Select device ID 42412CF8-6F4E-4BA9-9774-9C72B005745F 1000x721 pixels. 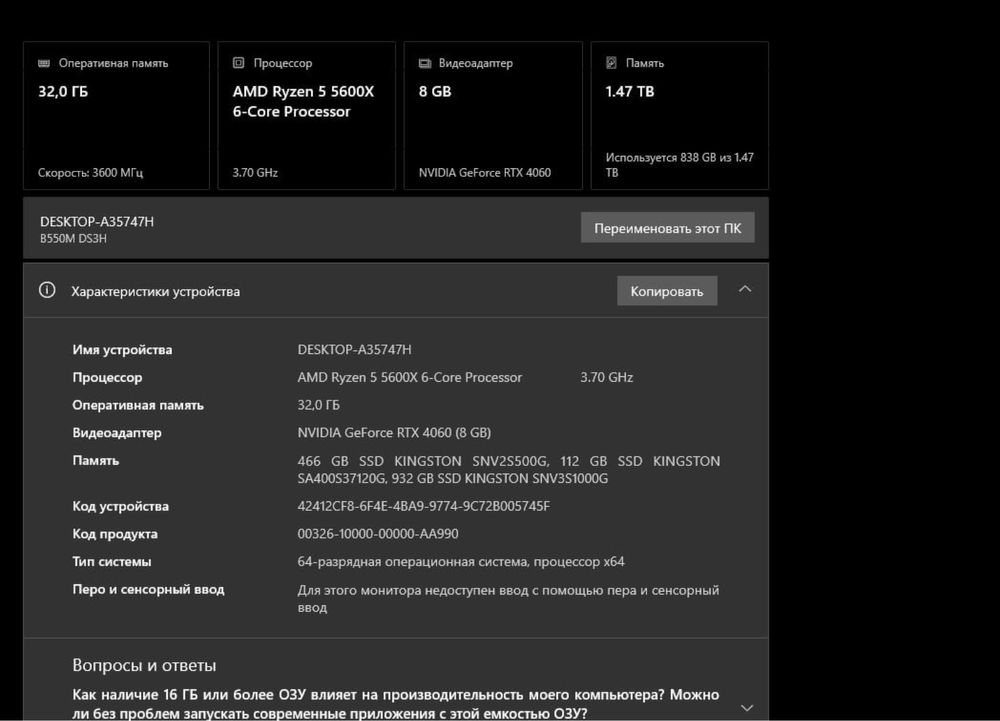pyautogui.click(x=423, y=506)
